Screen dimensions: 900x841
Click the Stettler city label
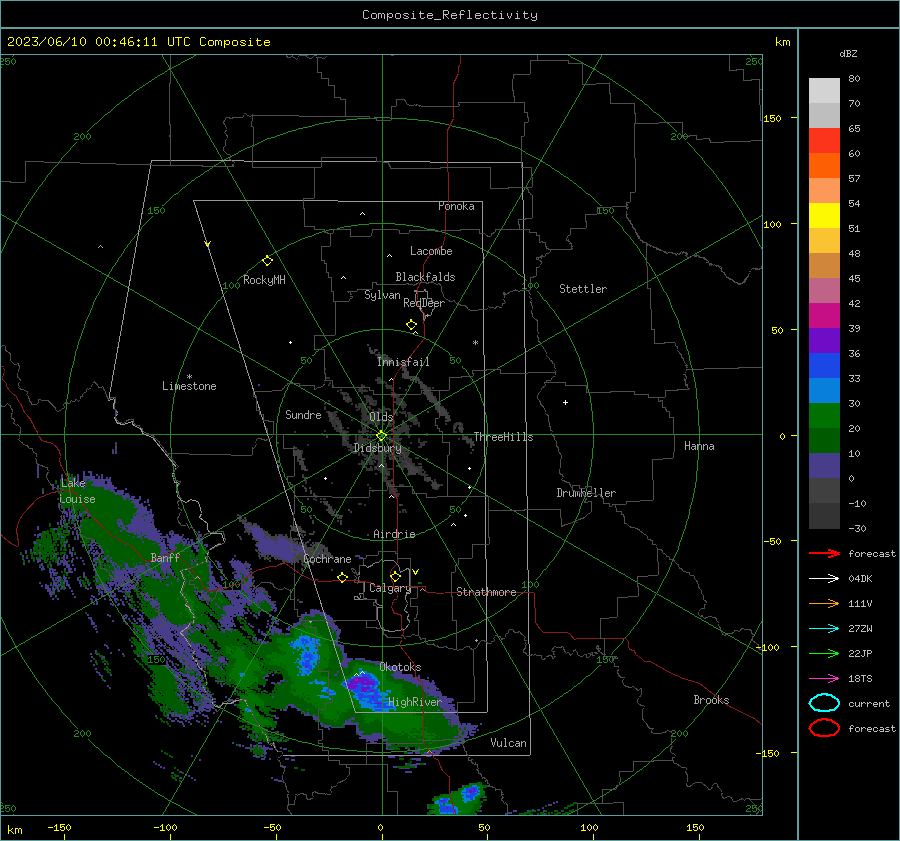583,289
